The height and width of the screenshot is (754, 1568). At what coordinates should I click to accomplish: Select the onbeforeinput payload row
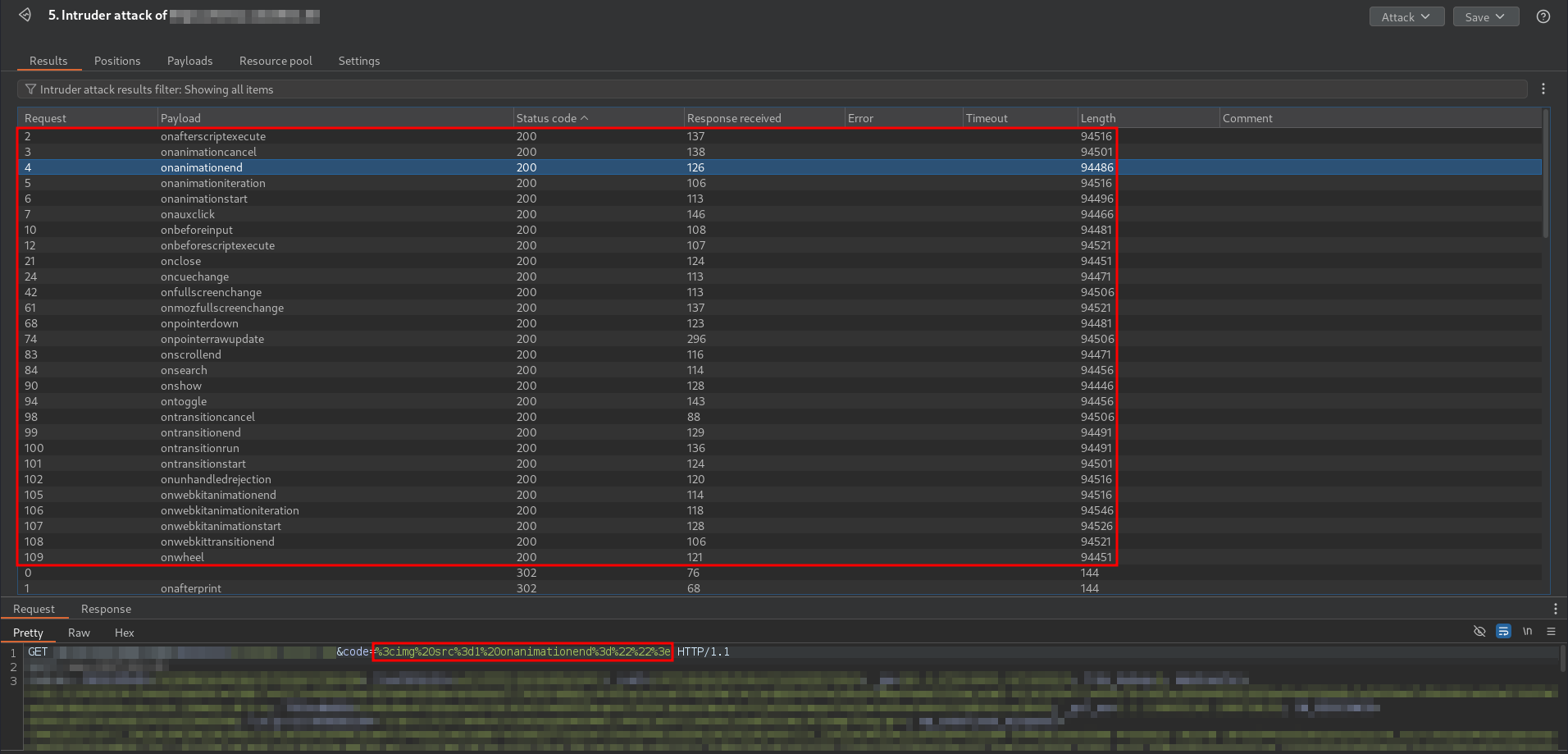tap(780, 230)
